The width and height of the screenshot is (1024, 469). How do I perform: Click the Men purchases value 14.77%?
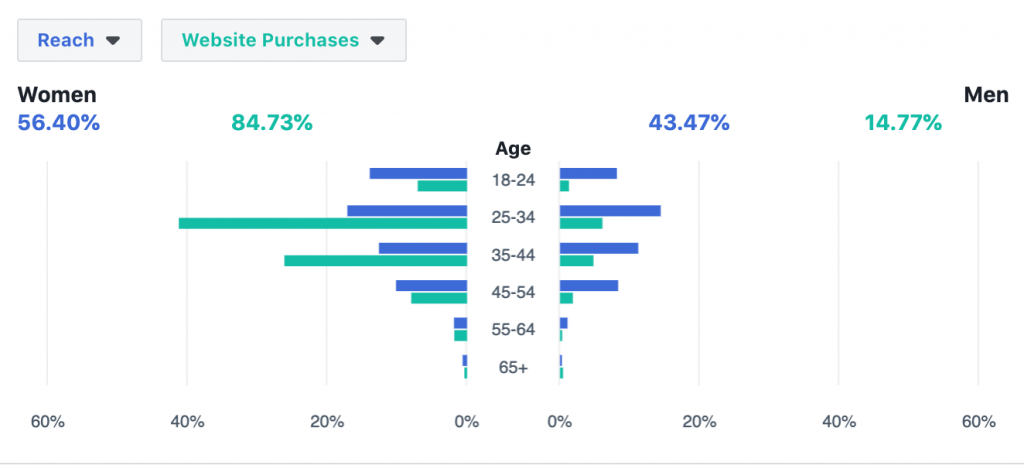click(x=903, y=123)
